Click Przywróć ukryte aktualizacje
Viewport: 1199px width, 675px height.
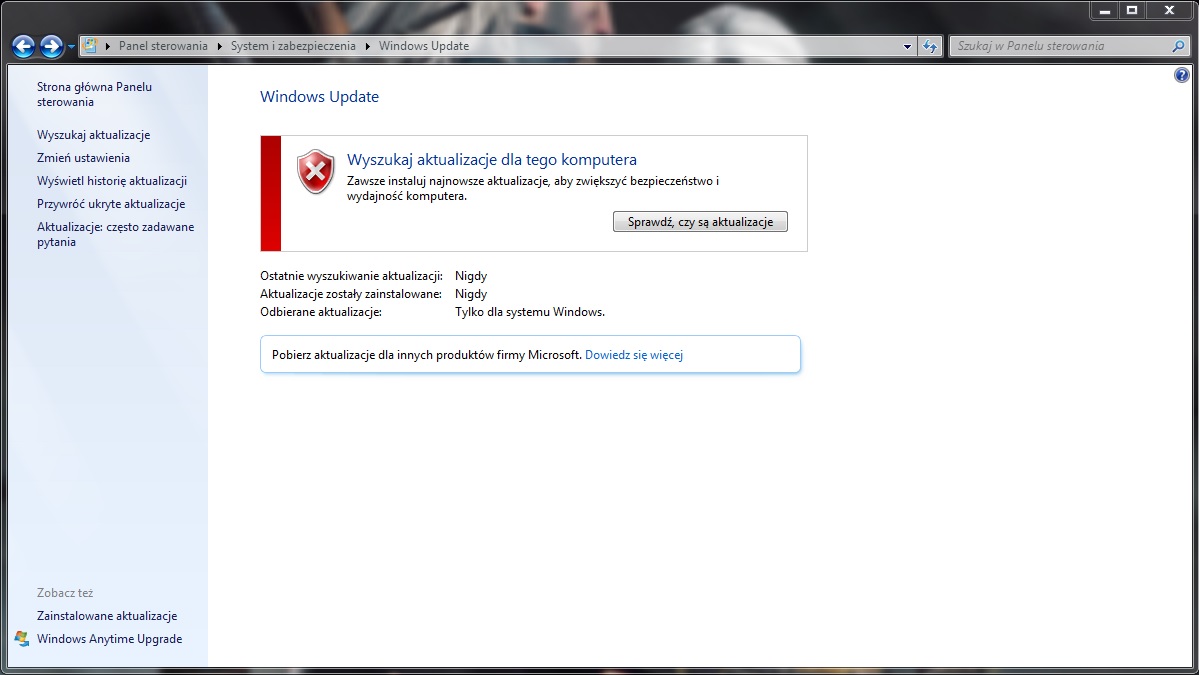click(x=111, y=203)
